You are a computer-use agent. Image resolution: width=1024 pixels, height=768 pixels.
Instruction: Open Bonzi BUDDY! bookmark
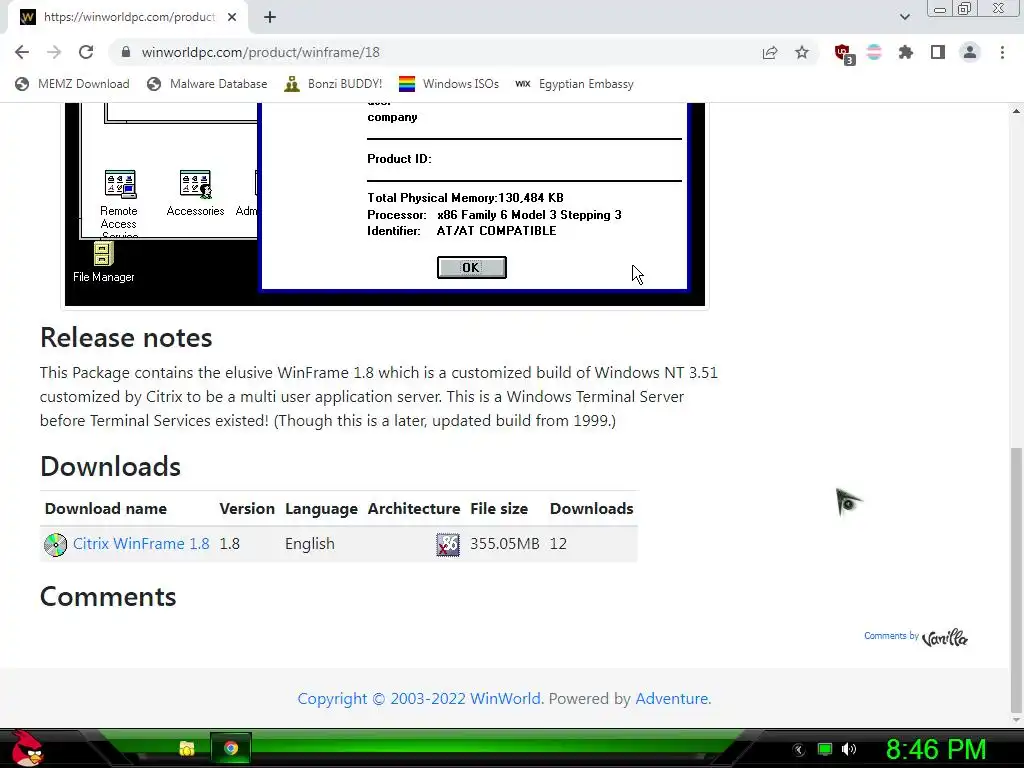click(333, 84)
